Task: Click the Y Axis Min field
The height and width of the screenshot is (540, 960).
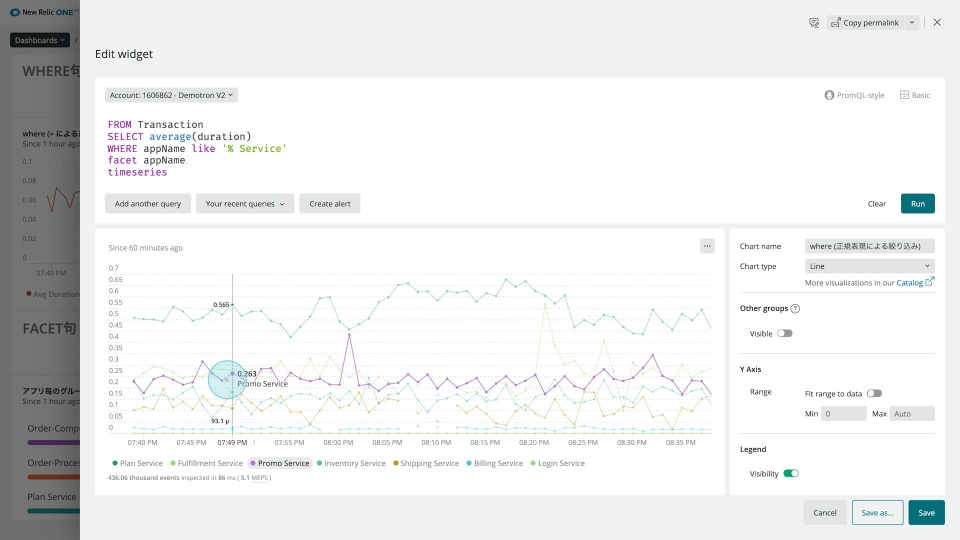Action: click(x=843, y=414)
